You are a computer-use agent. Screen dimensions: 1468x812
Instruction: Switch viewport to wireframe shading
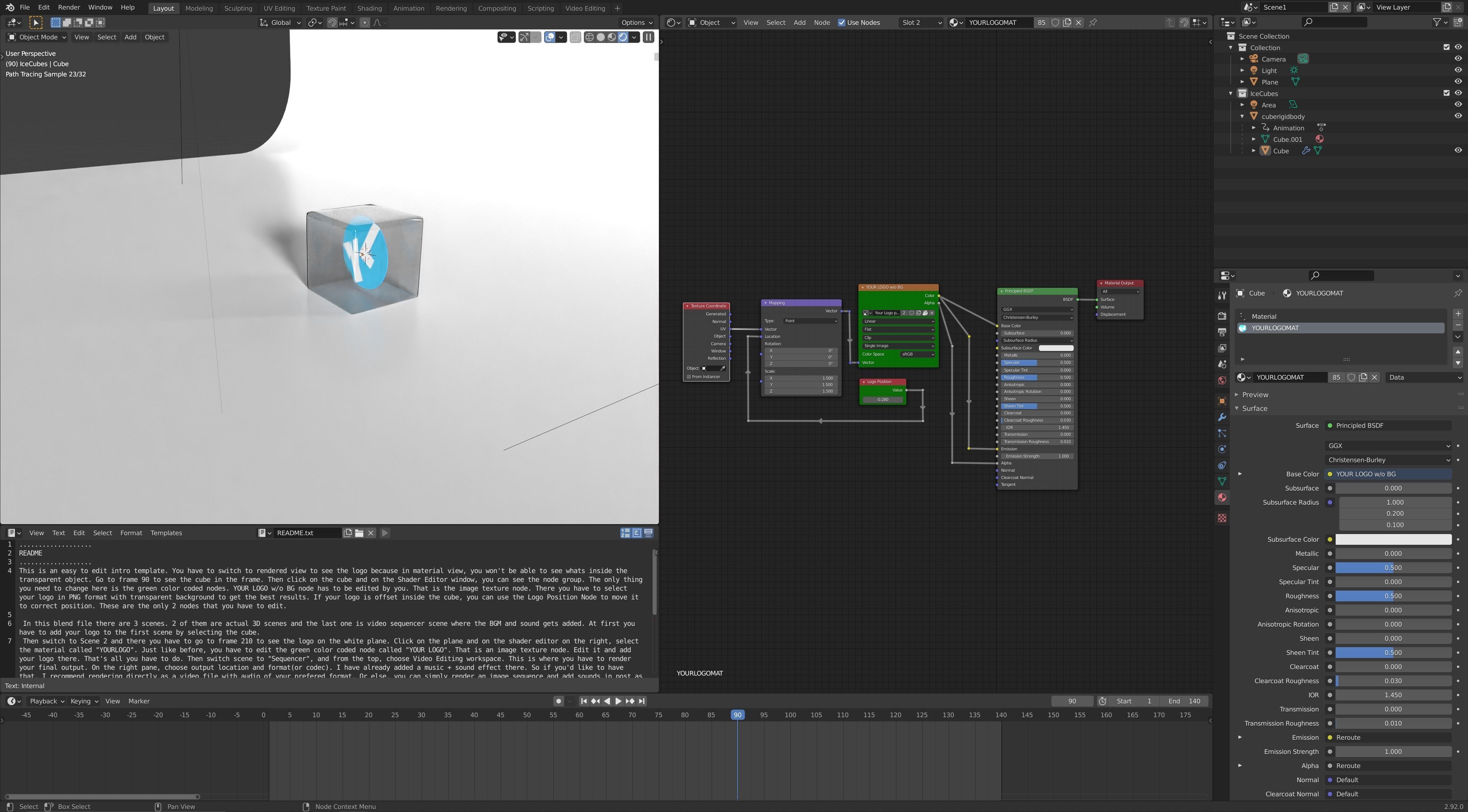(589, 37)
